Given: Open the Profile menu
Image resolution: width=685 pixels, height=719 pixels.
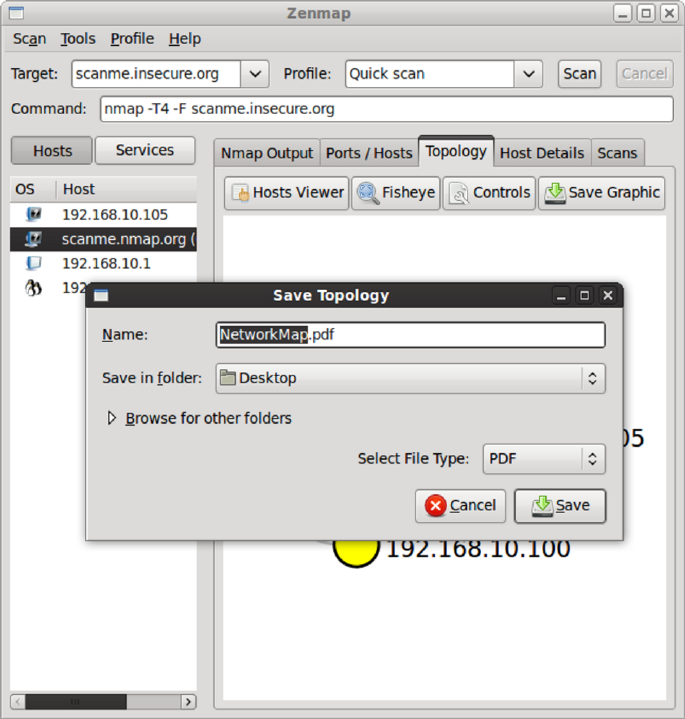Looking at the screenshot, I should click(x=132, y=39).
